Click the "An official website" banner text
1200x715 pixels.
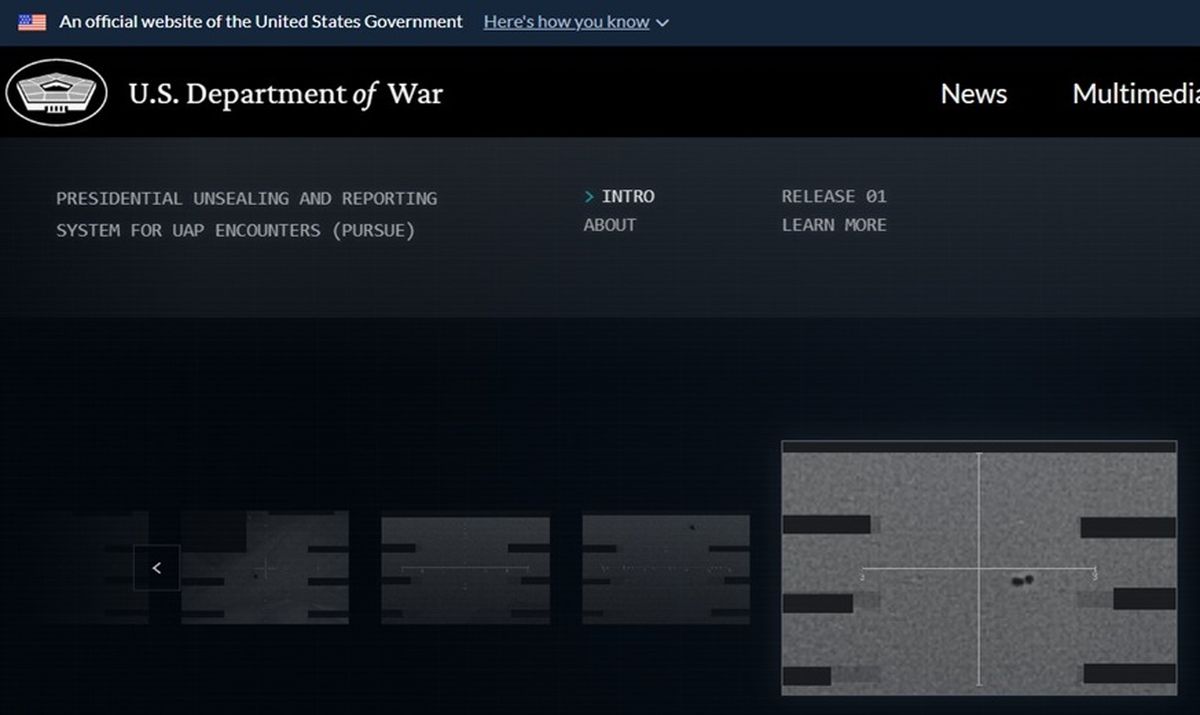[261, 21]
